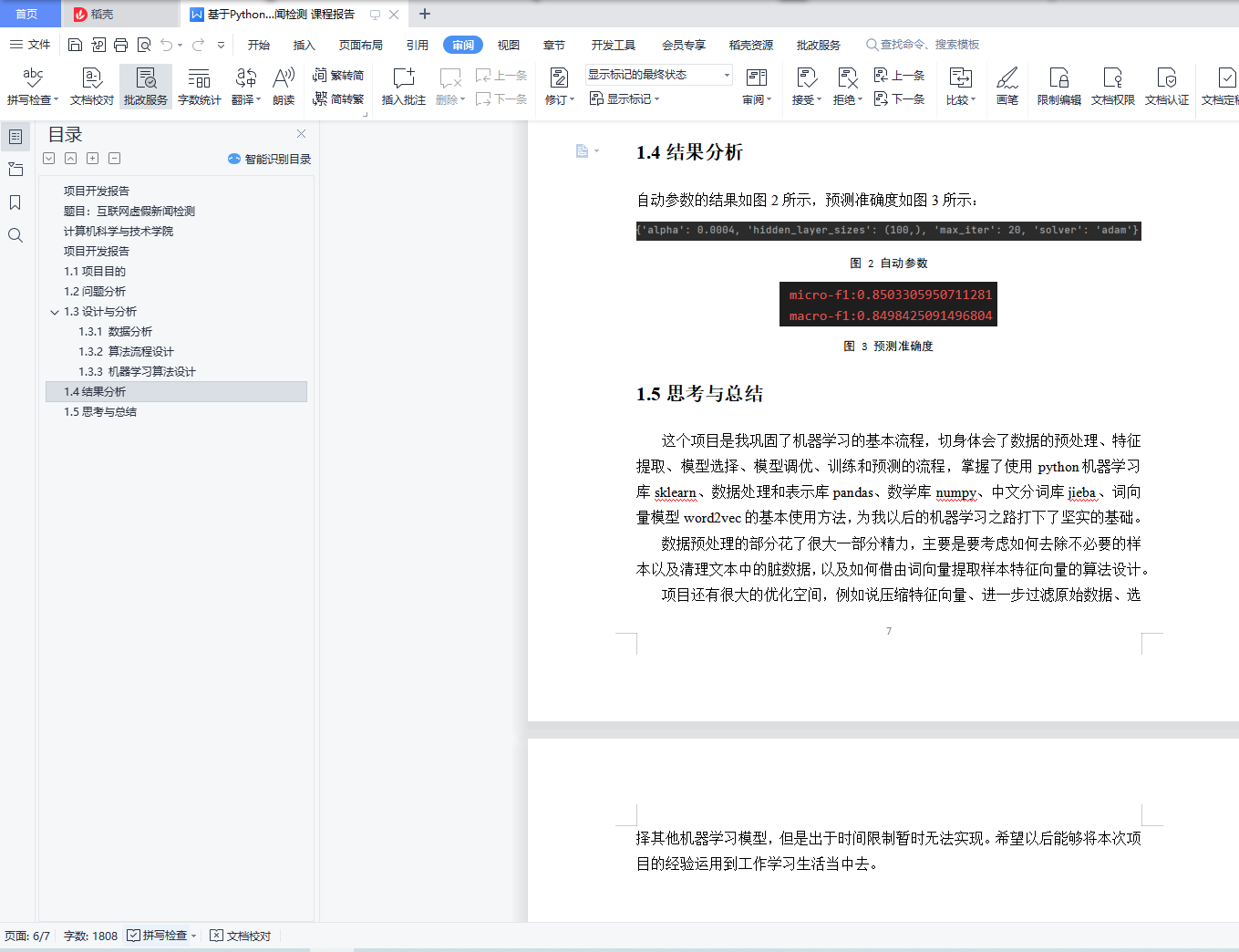Switch to the 插入 ribbon tab
This screenshot has width=1239, height=952.
(x=305, y=45)
